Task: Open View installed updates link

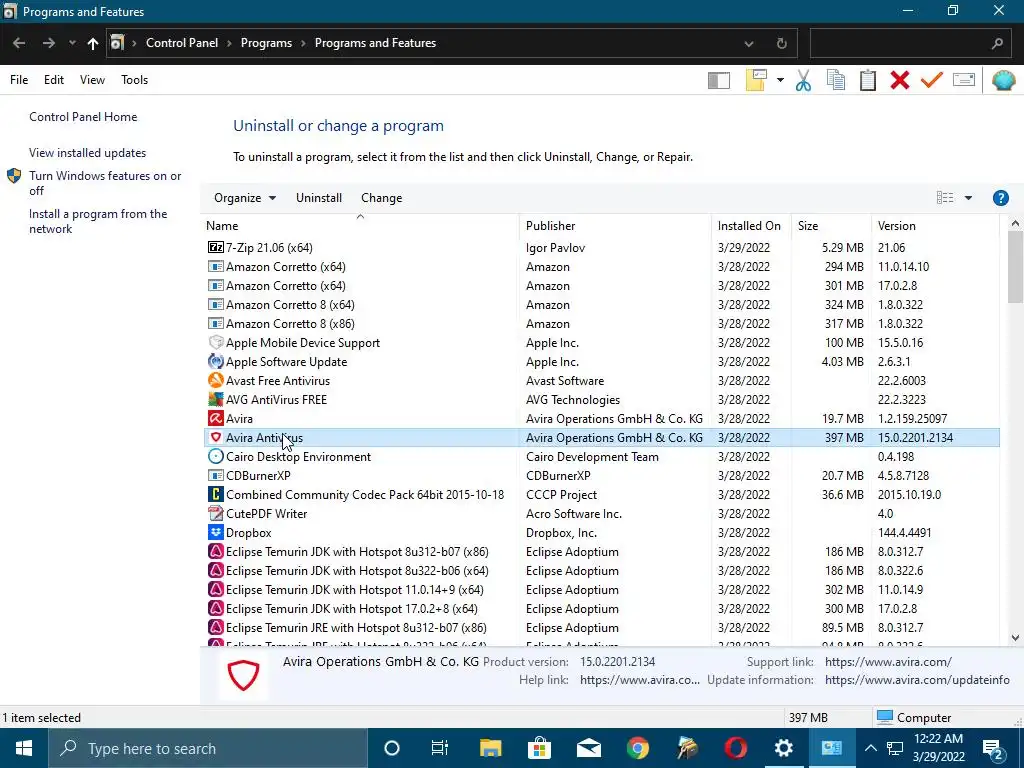Action: click(x=88, y=153)
